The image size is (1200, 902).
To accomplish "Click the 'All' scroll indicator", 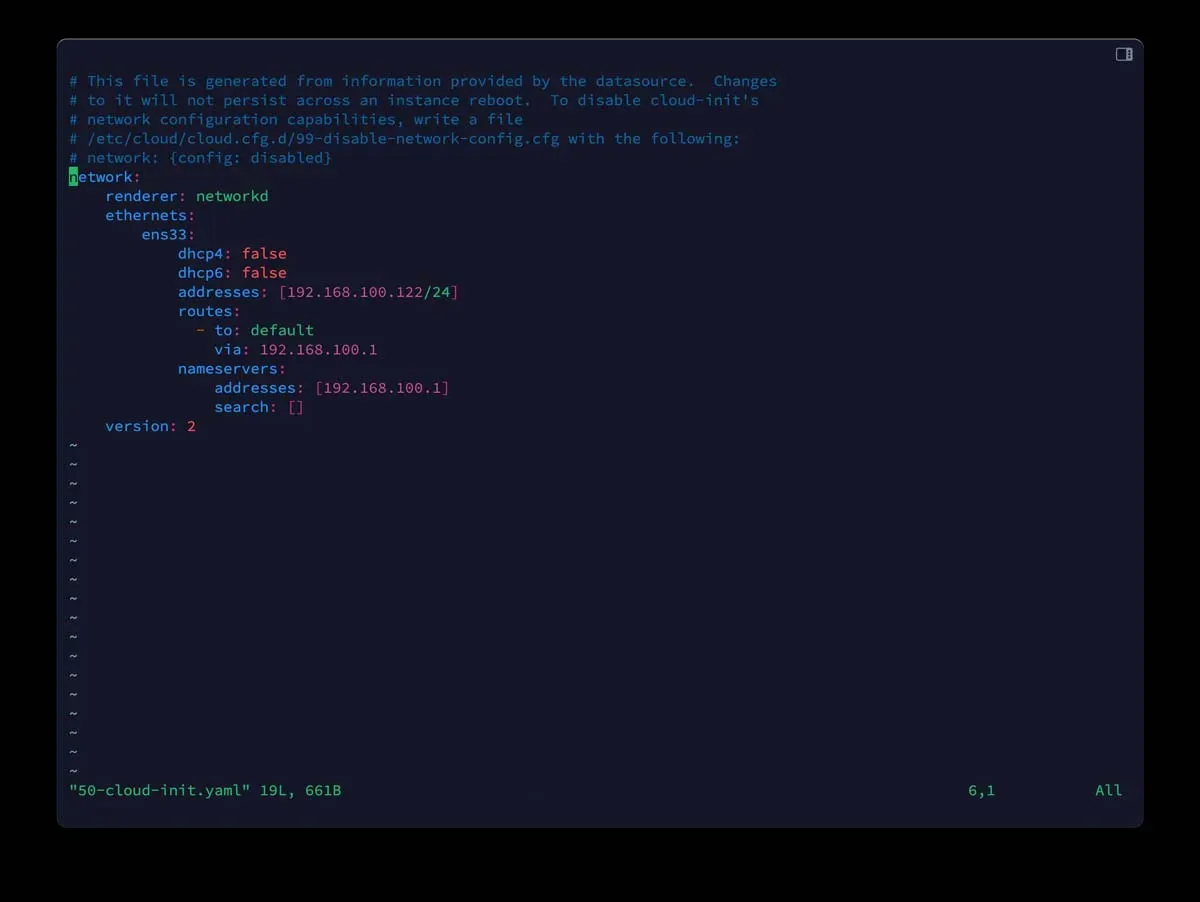I will pyautogui.click(x=1108, y=791).
